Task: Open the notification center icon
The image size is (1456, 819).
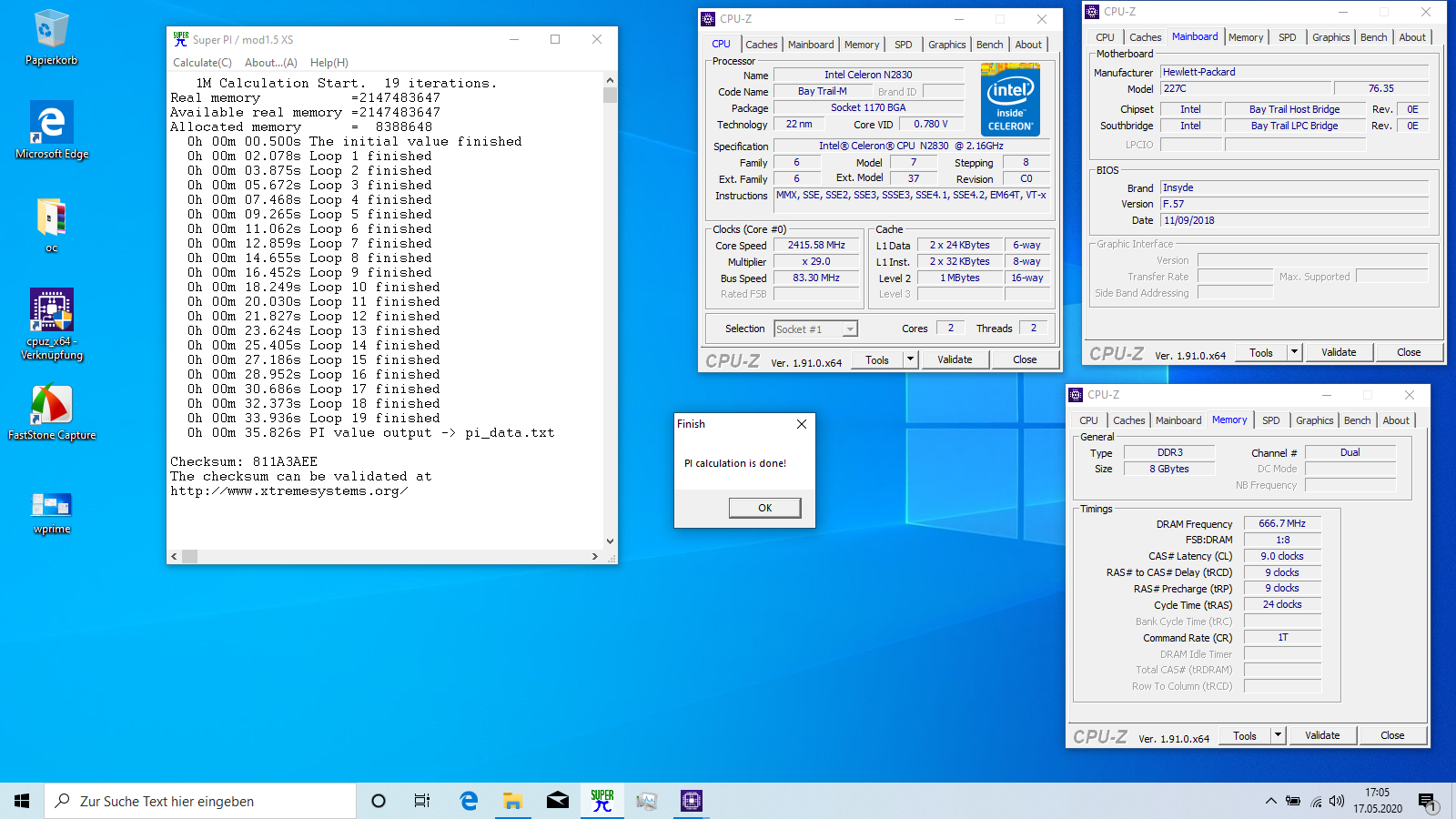Action: pos(1427,801)
